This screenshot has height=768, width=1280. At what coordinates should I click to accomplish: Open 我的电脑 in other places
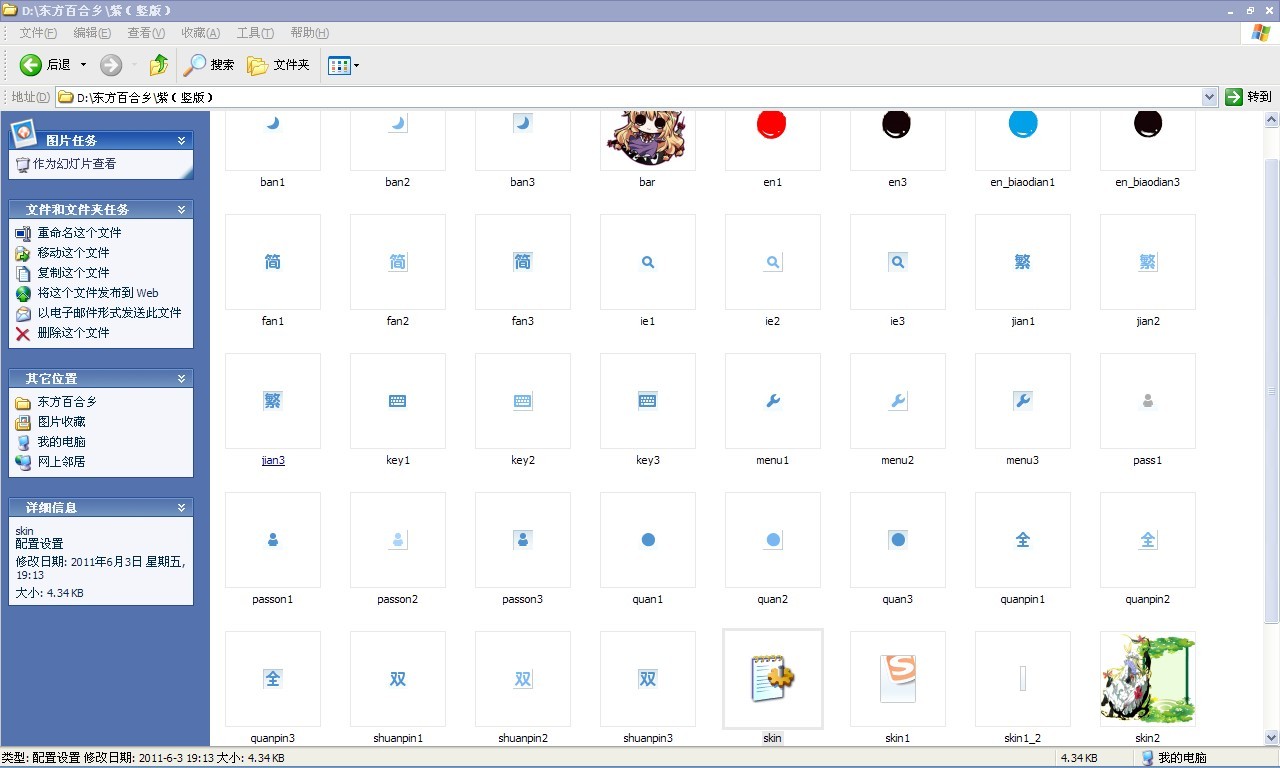click(61, 442)
